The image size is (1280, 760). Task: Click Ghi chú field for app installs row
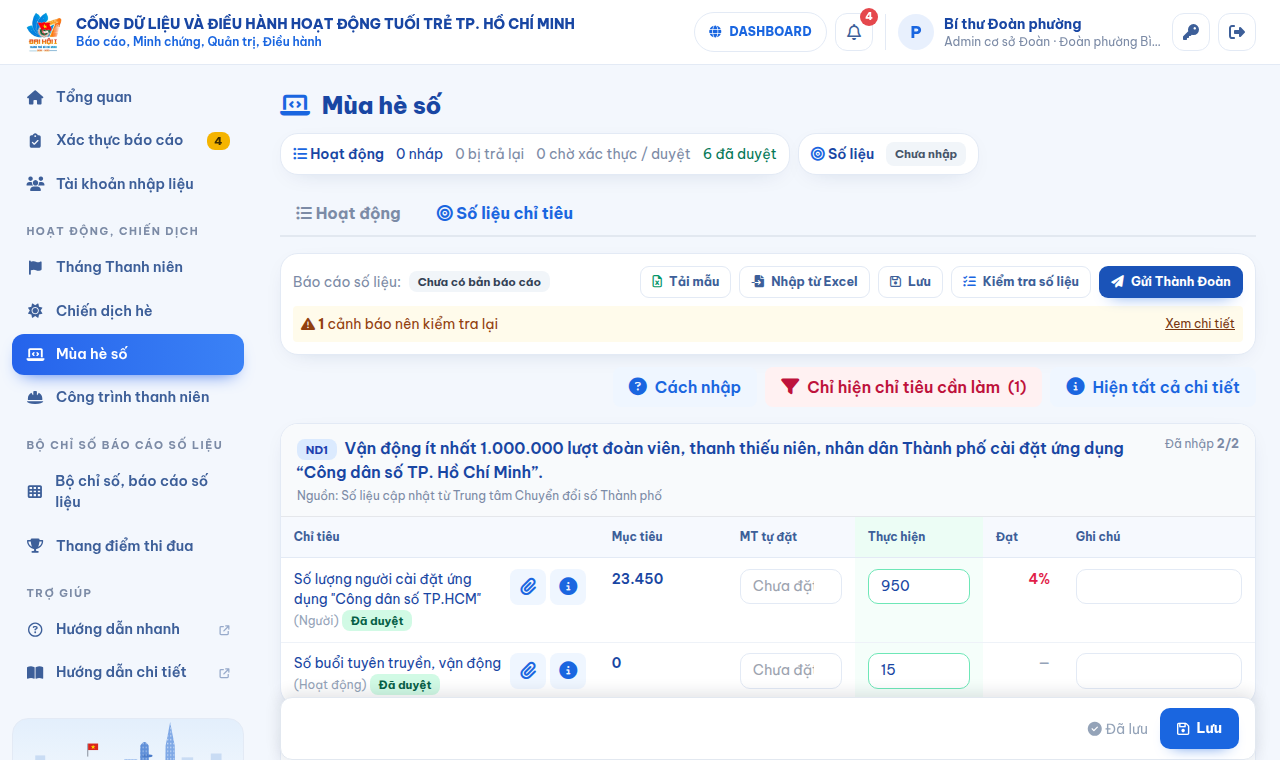tap(1159, 586)
